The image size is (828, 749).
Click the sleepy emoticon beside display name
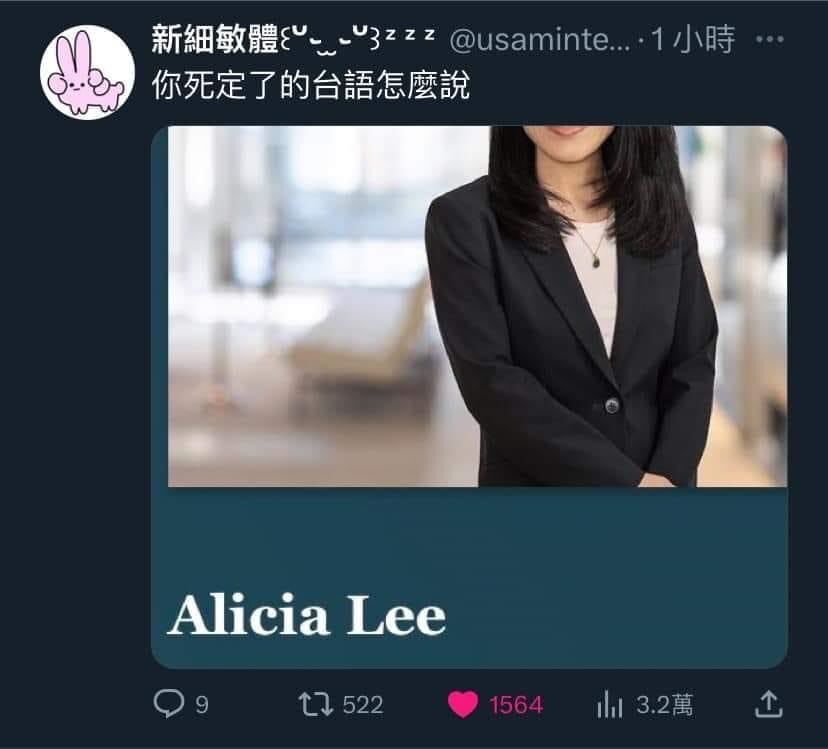[x=357, y=40]
